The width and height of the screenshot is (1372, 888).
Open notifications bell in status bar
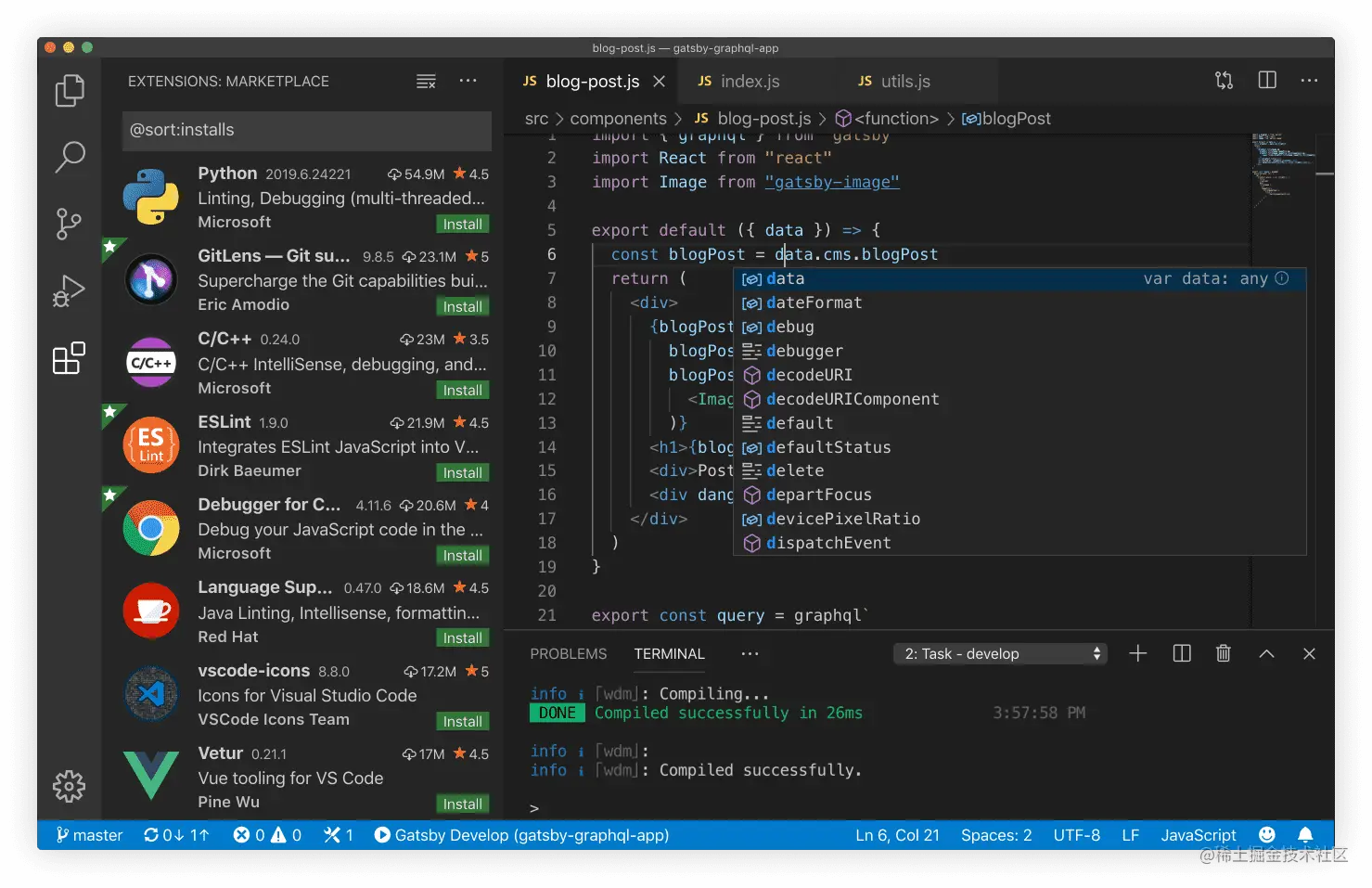pyautogui.click(x=1305, y=834)
